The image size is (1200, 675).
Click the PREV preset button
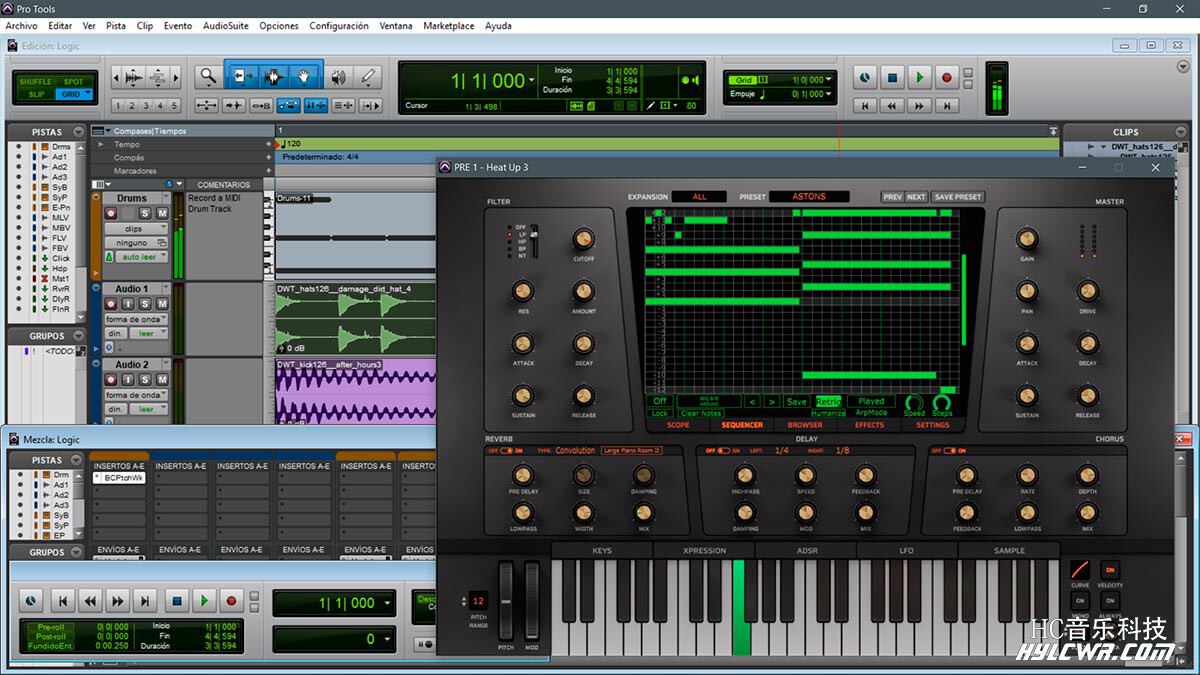point(892,197)
